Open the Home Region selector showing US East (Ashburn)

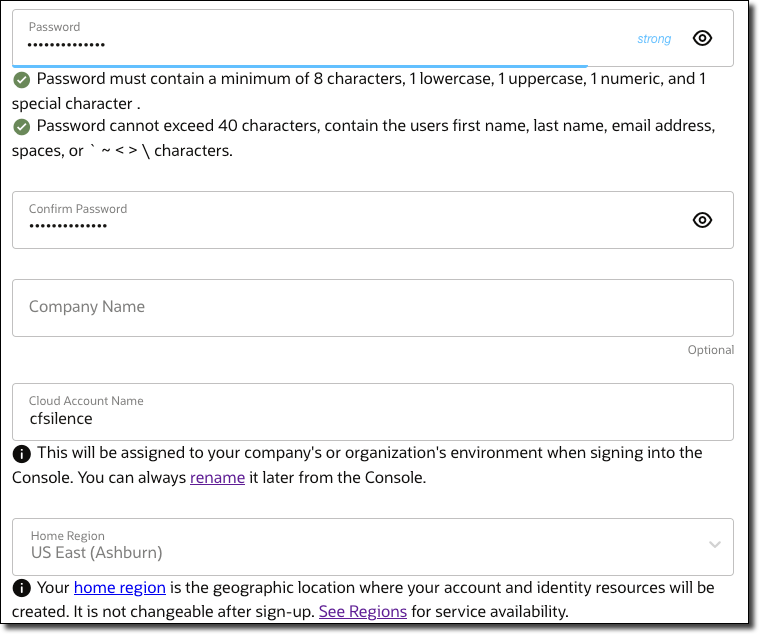click(x=372, y=546)
